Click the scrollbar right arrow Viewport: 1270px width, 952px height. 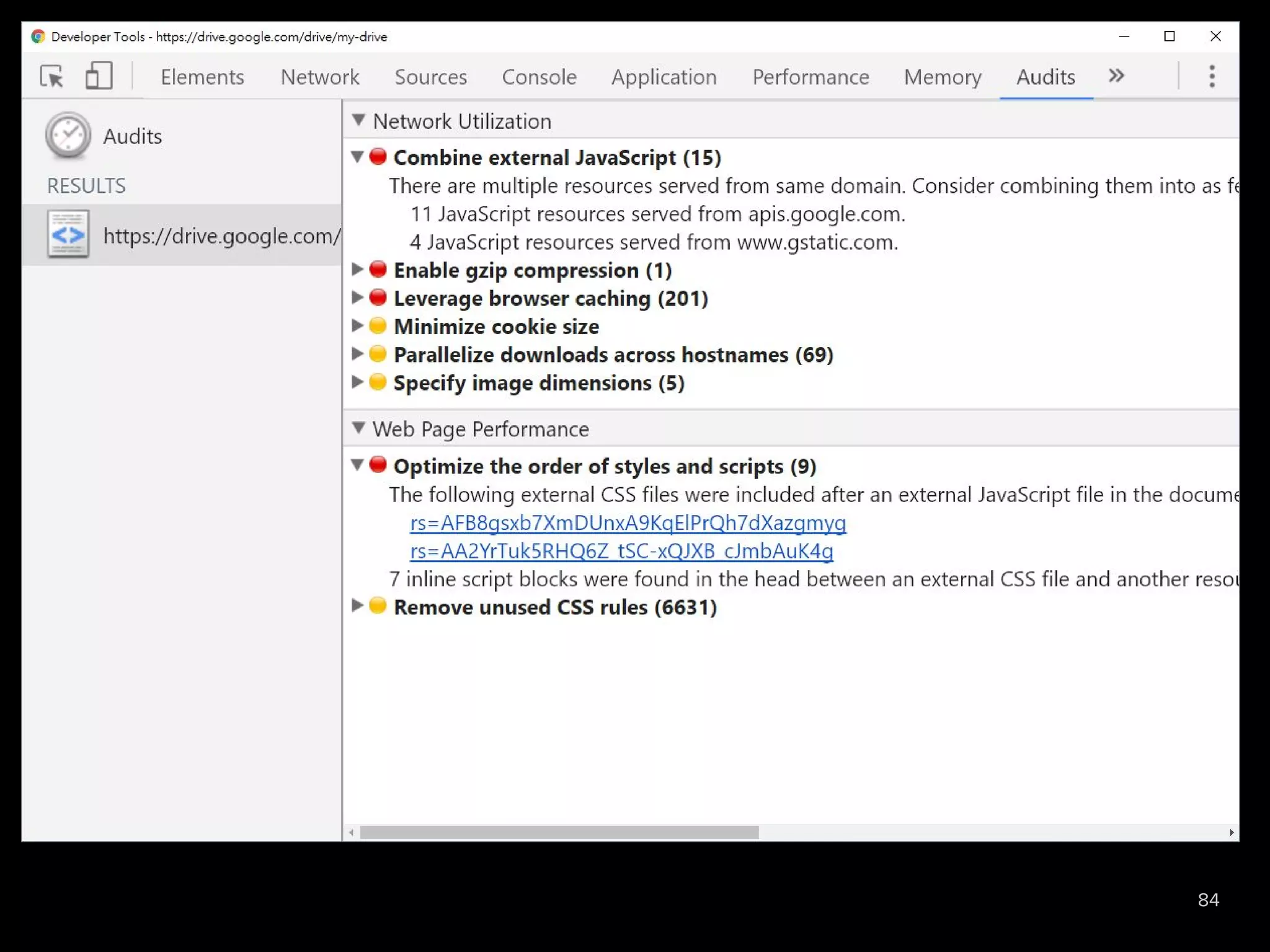pos(1231,832)
